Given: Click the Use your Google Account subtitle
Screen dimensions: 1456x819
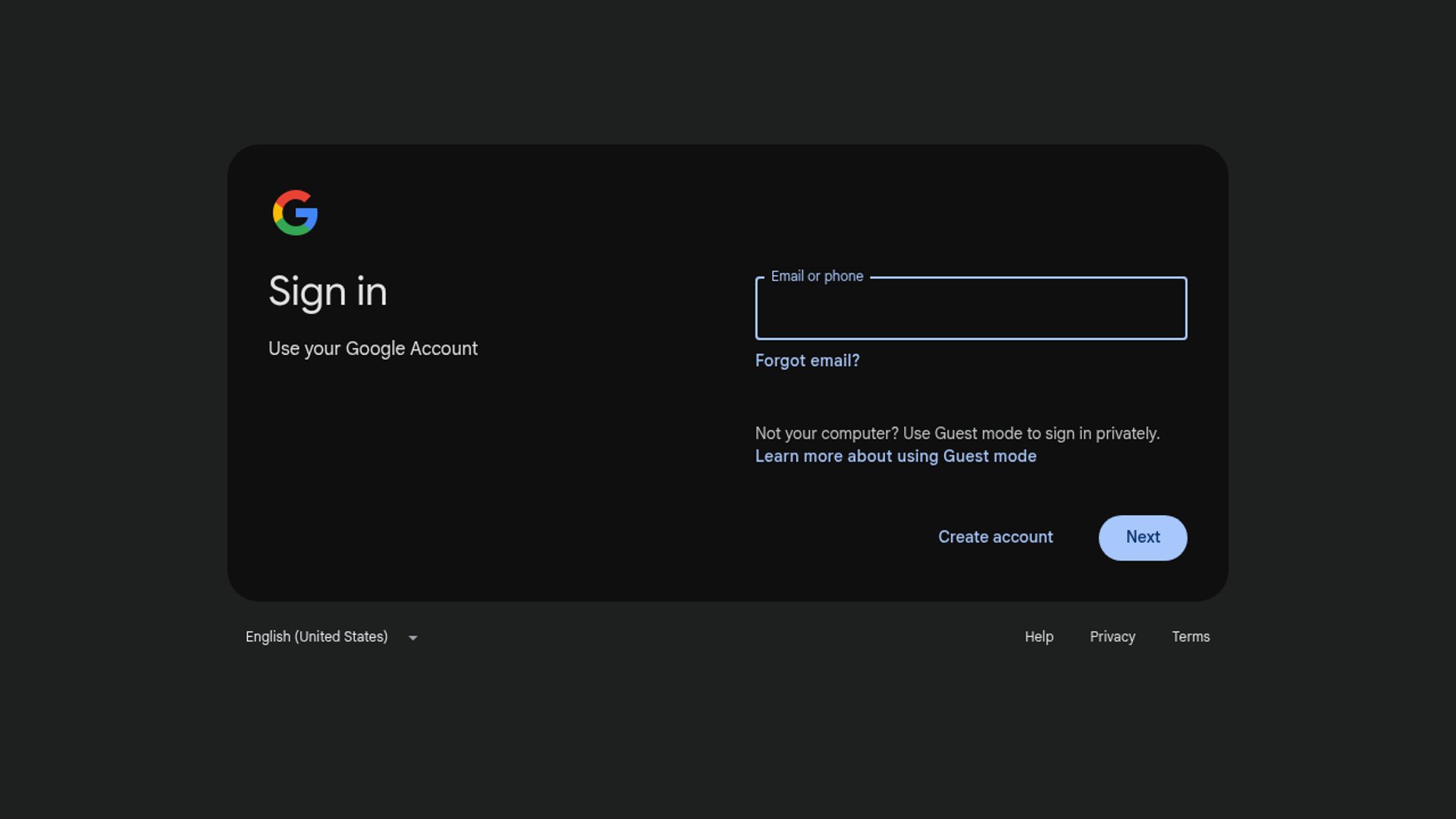Looking at the screenshot, I should (x=372, y=349).
